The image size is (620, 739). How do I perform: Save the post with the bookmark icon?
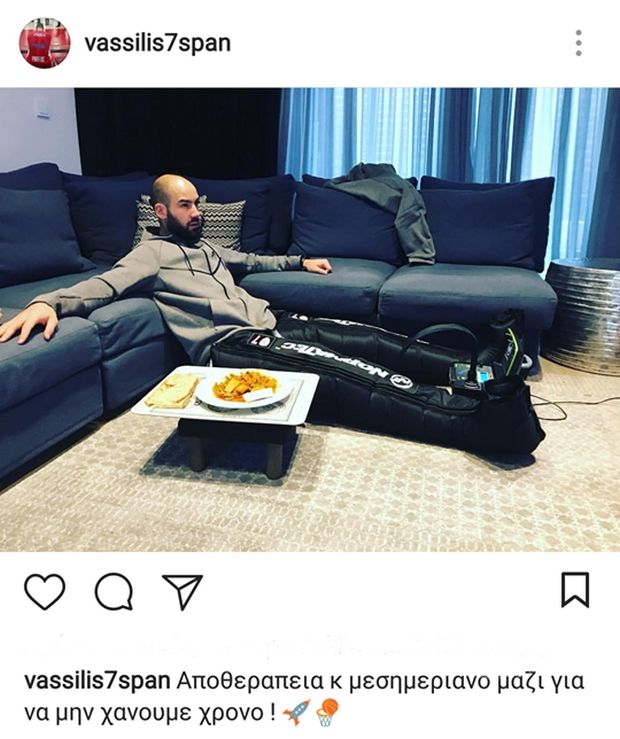[x=575, y=590]
